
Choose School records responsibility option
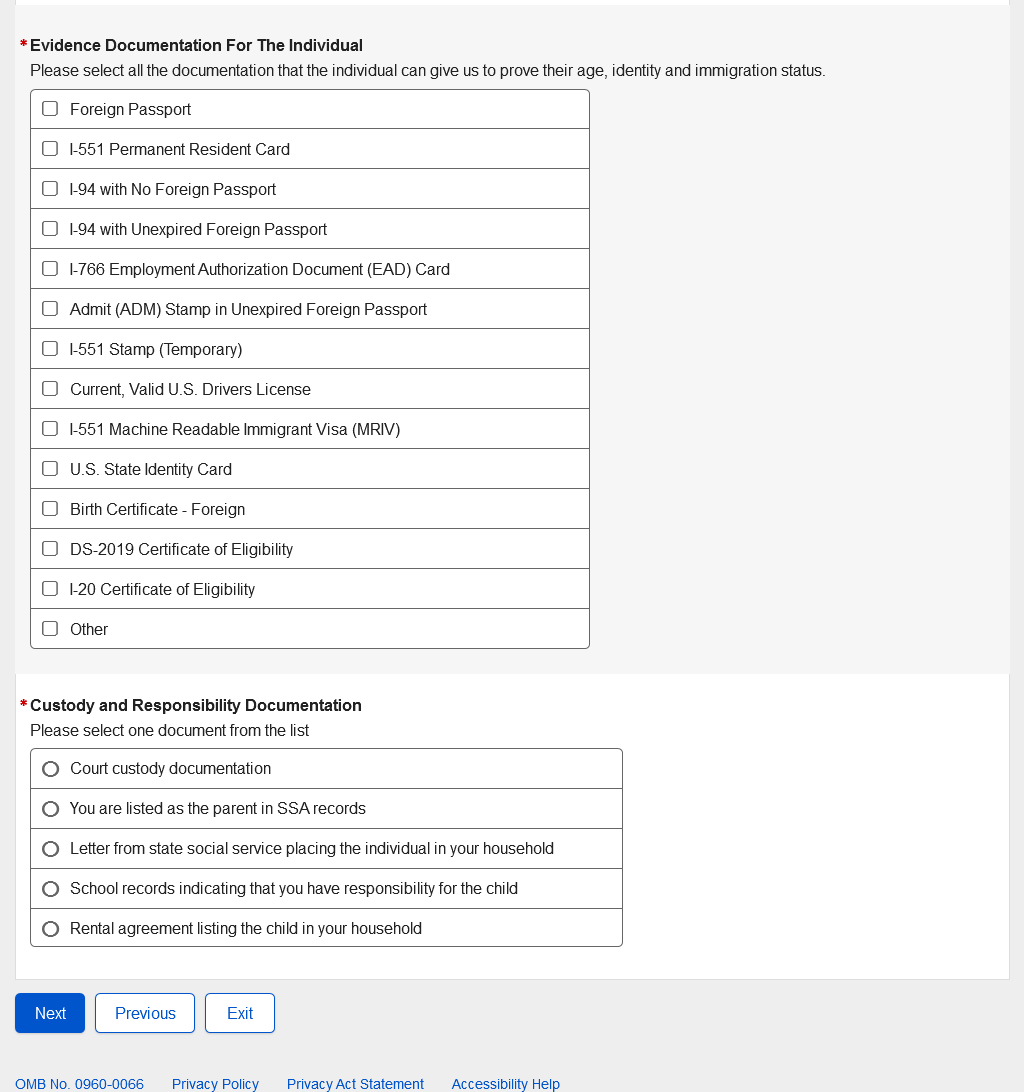tap(51, 889)
